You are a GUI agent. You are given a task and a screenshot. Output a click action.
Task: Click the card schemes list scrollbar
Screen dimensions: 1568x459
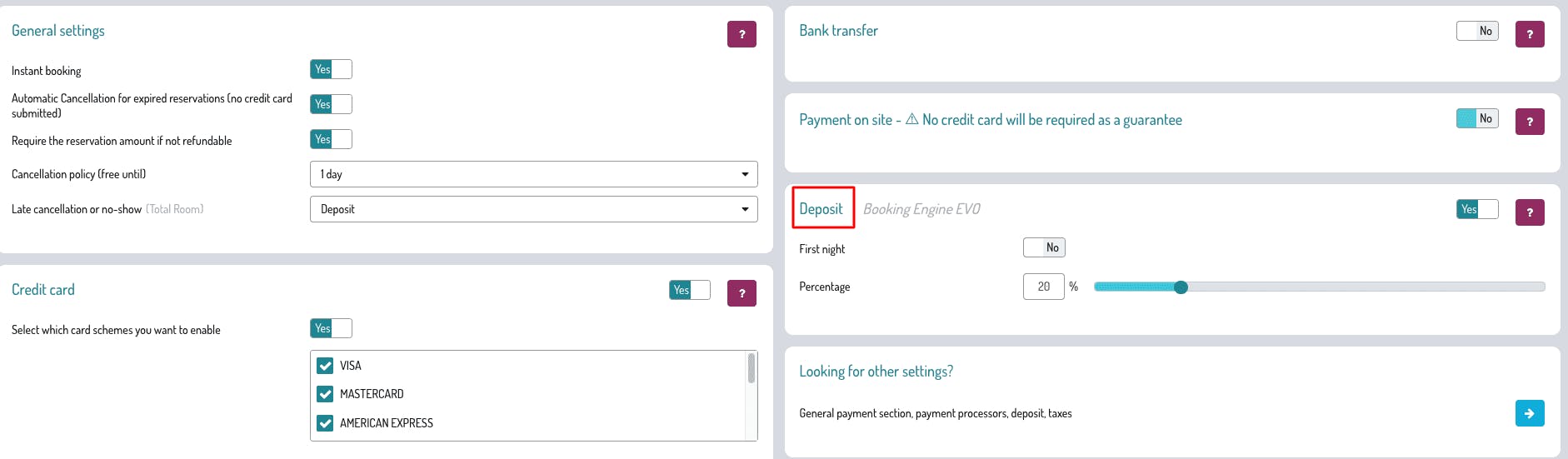point(751,369)
